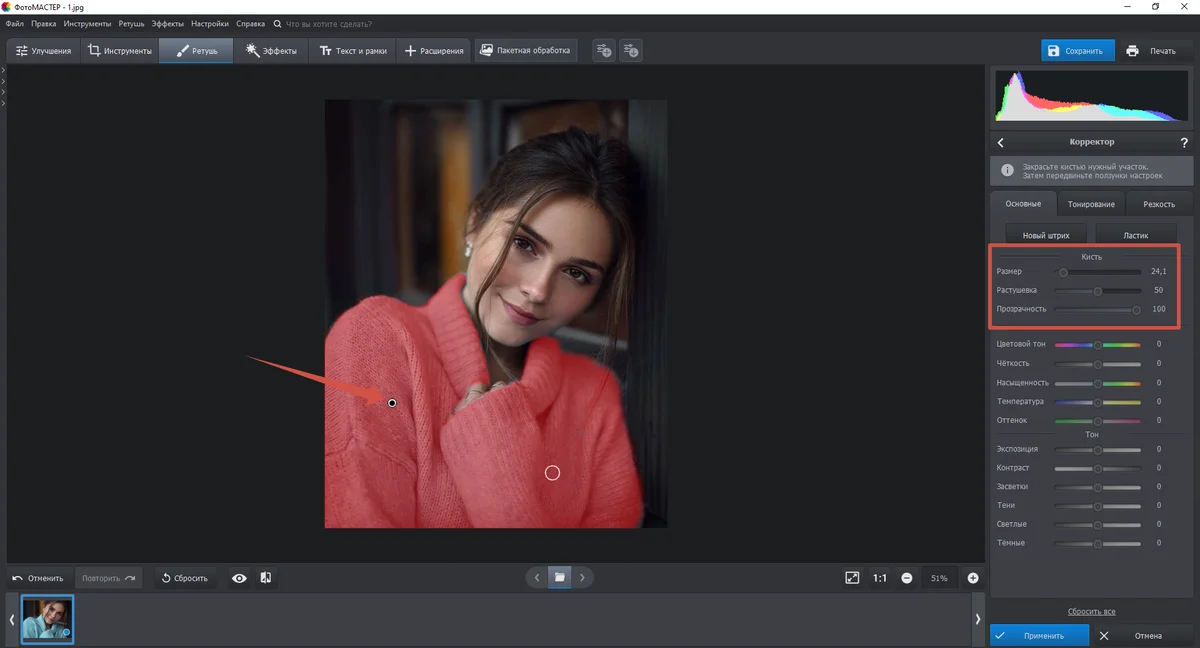
Task: Adjust the Насыщенность slider
Action: tap(1097, 383)
